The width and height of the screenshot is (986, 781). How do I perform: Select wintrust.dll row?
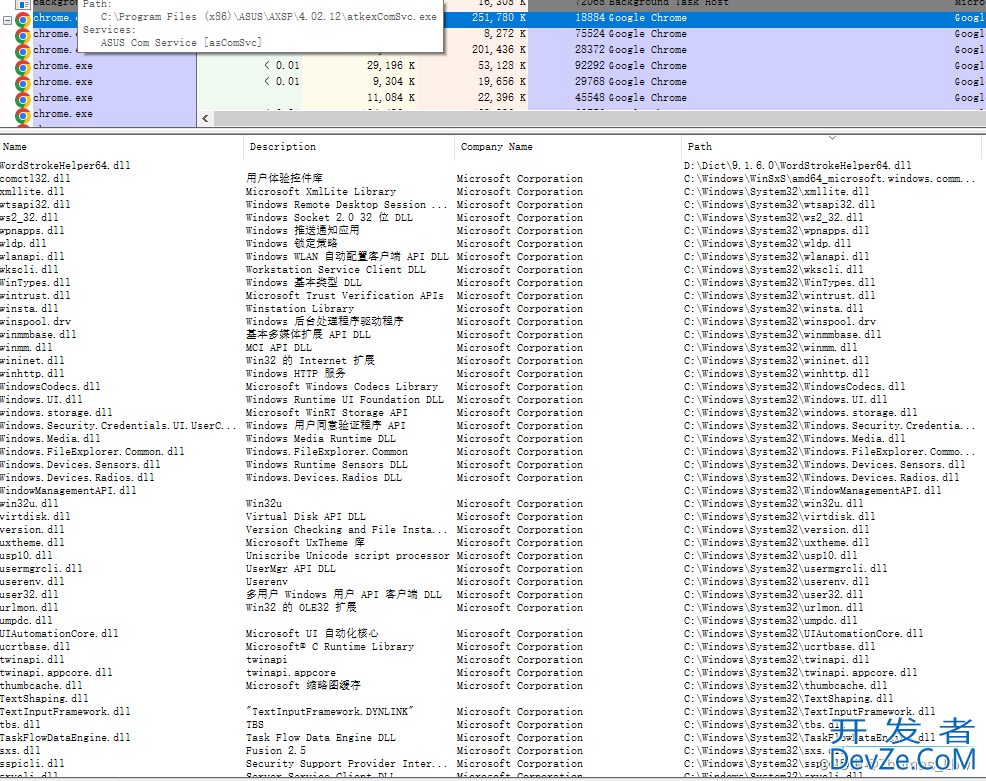point(493,296)
